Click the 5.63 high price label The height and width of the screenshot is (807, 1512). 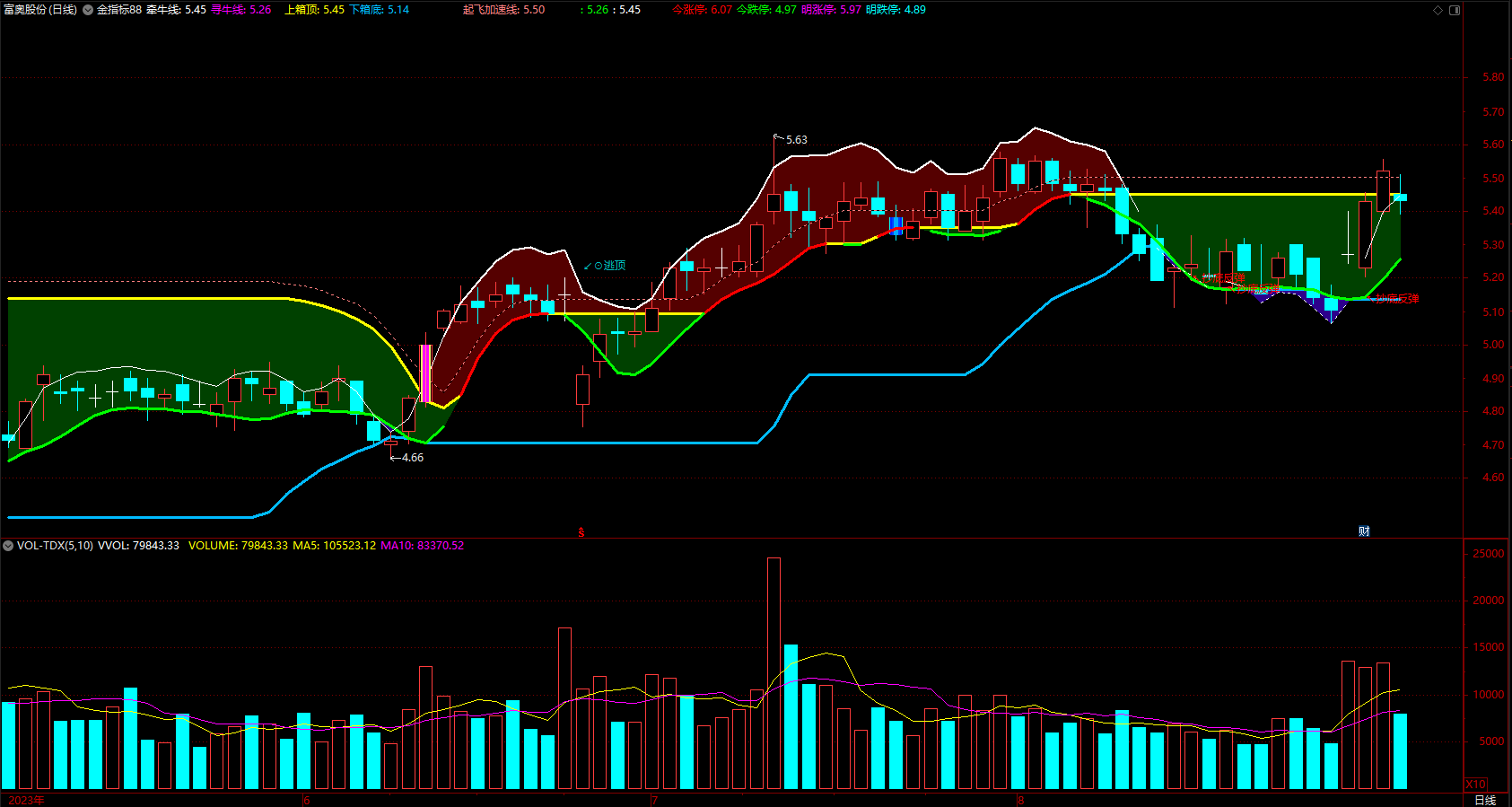pos(797,140)
